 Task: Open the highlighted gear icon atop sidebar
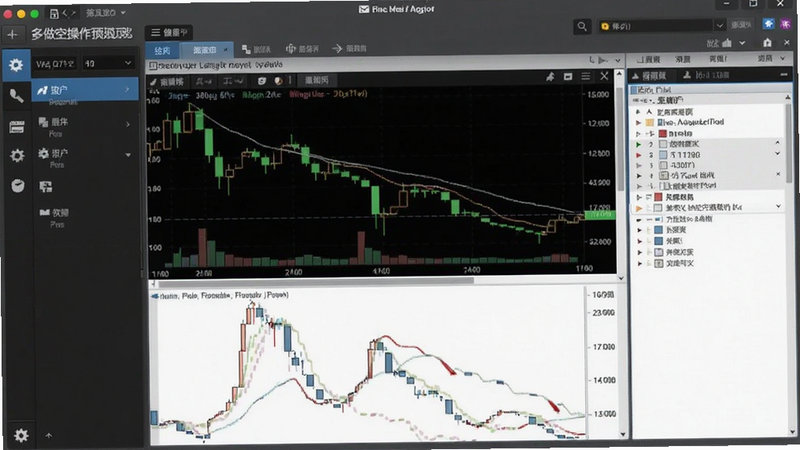[16, 65]
